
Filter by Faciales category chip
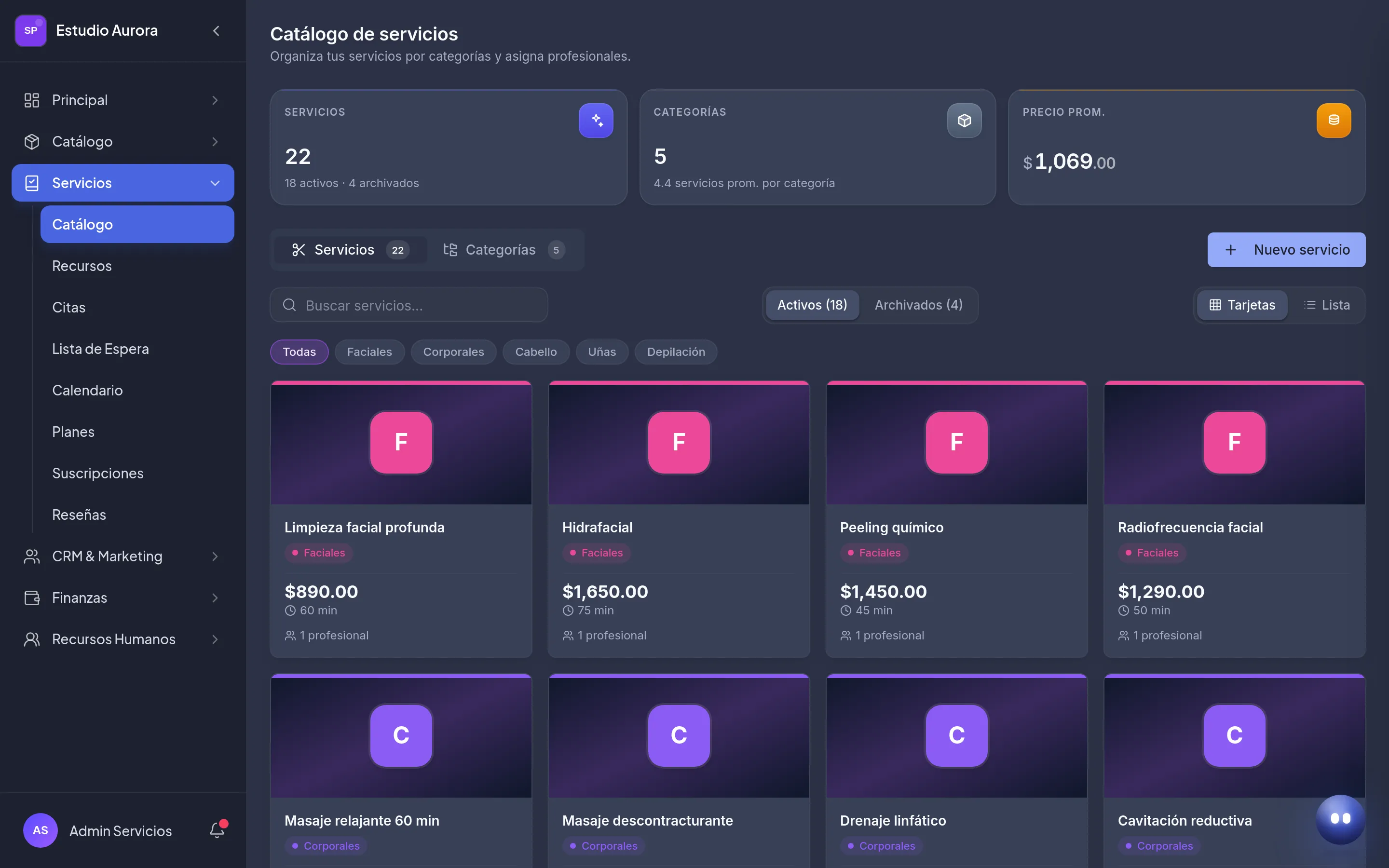[369, 352]
